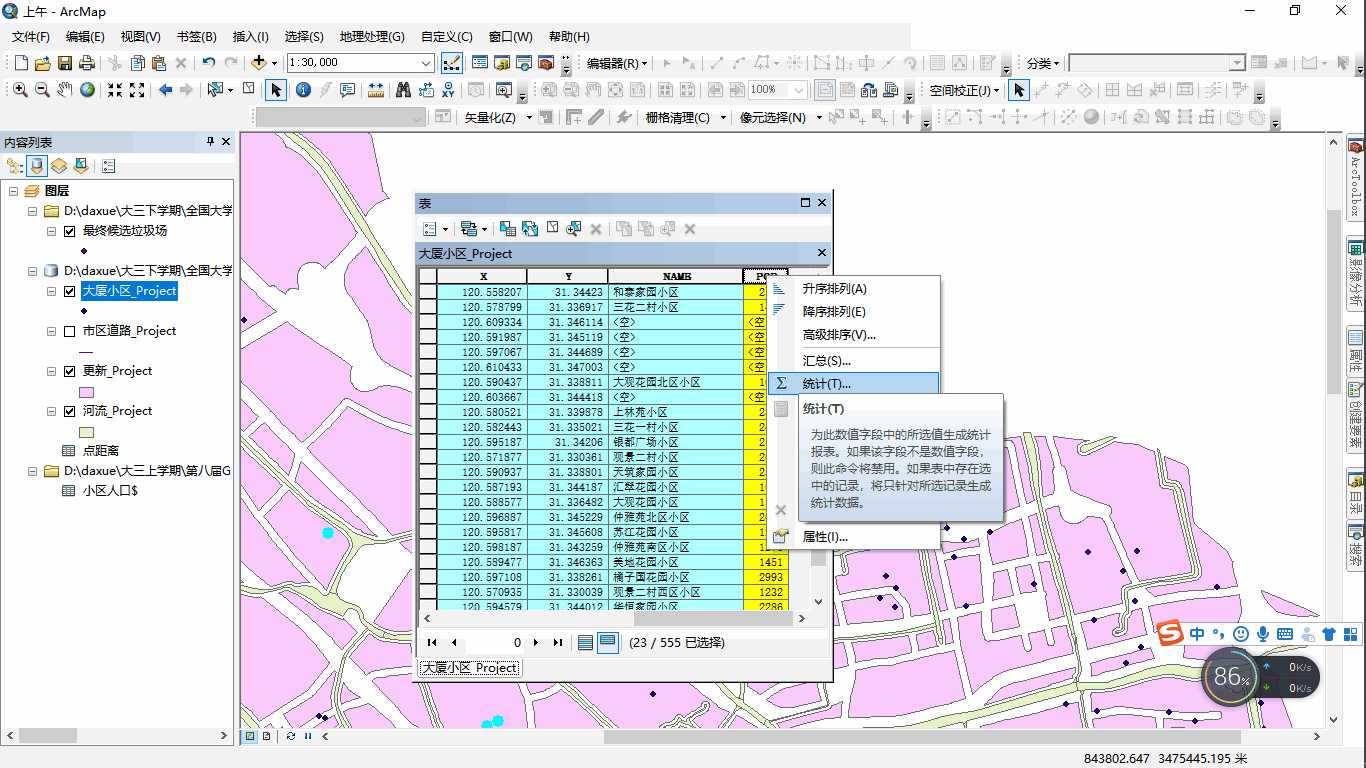Toggle the 河流_Project layer visibility
Screen dimensions: 1366x768
click(x=69, y=411)
